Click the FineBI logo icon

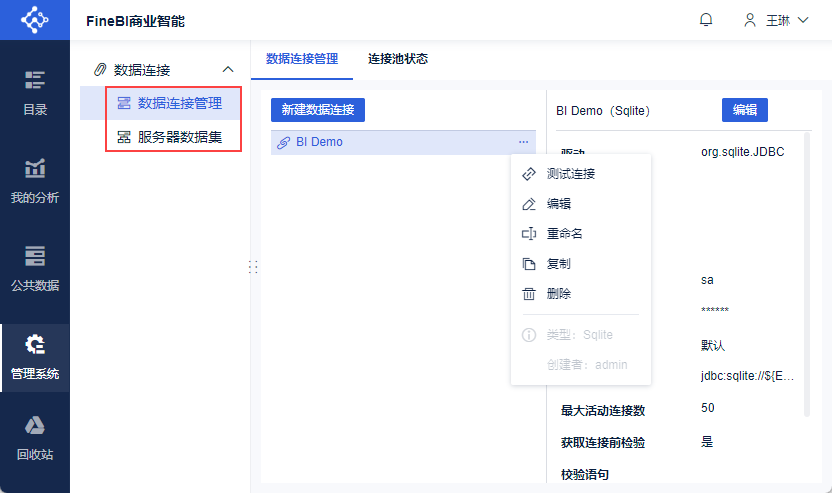tap(34, 20)
